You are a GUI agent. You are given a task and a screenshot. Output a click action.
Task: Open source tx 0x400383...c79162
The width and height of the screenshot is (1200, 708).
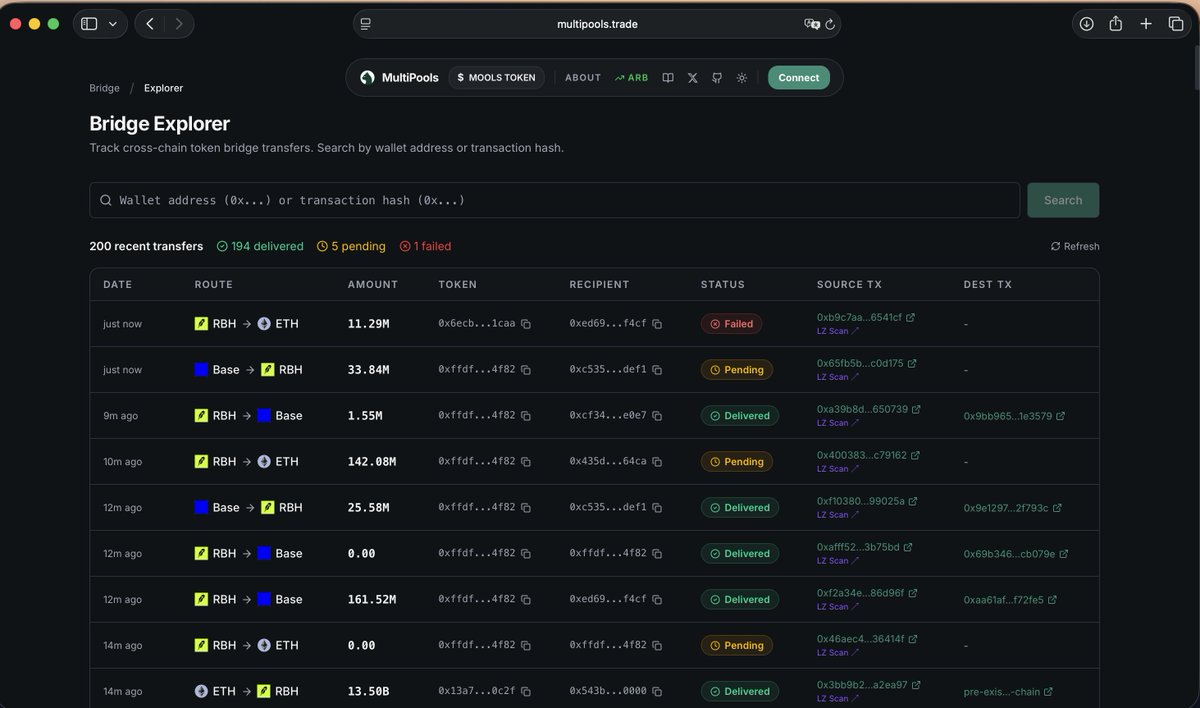point(868,455)
